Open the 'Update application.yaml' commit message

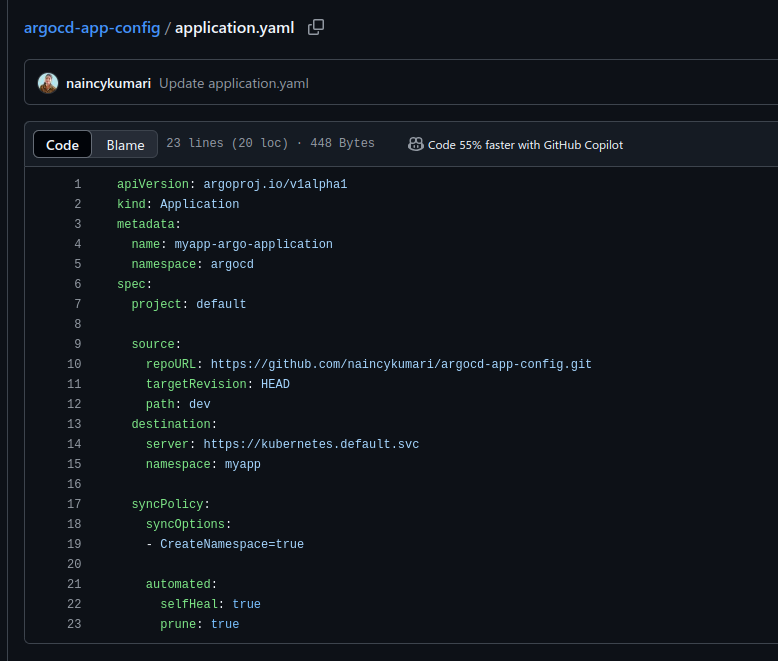tap(233, 83)
